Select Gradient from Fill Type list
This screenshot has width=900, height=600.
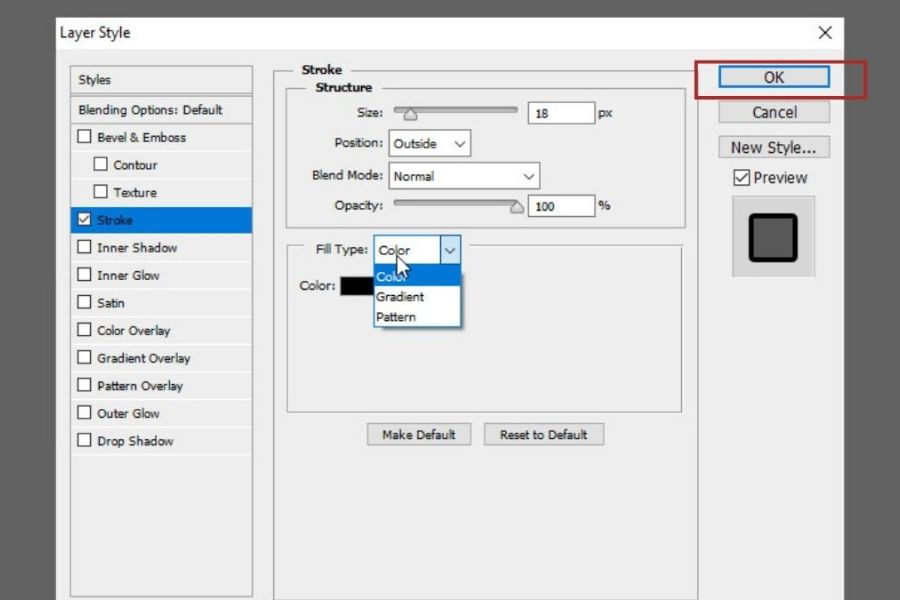pos(400,297)
